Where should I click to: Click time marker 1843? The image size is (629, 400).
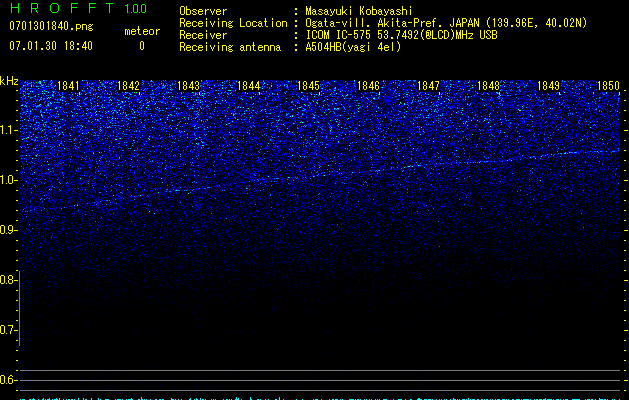coord(189,86)
